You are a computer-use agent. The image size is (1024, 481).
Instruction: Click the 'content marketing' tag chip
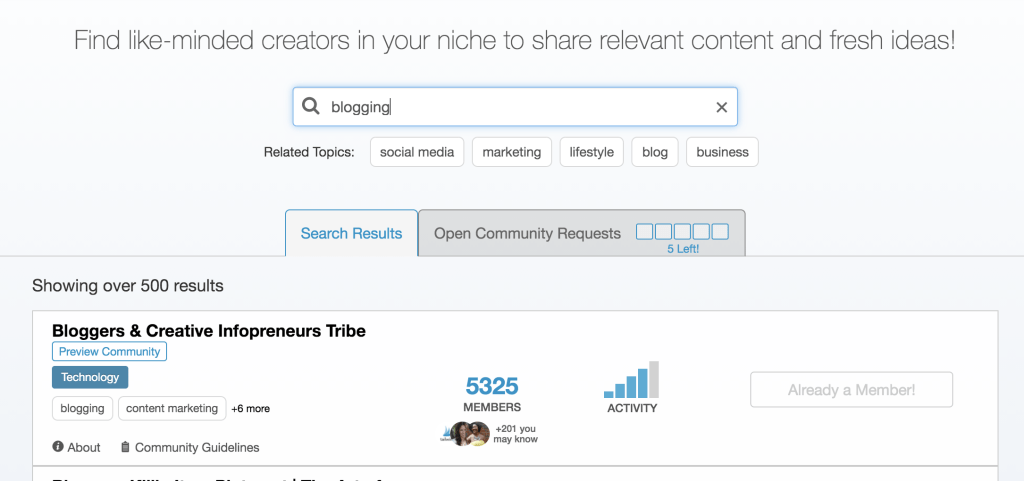[x=171, y=408]
